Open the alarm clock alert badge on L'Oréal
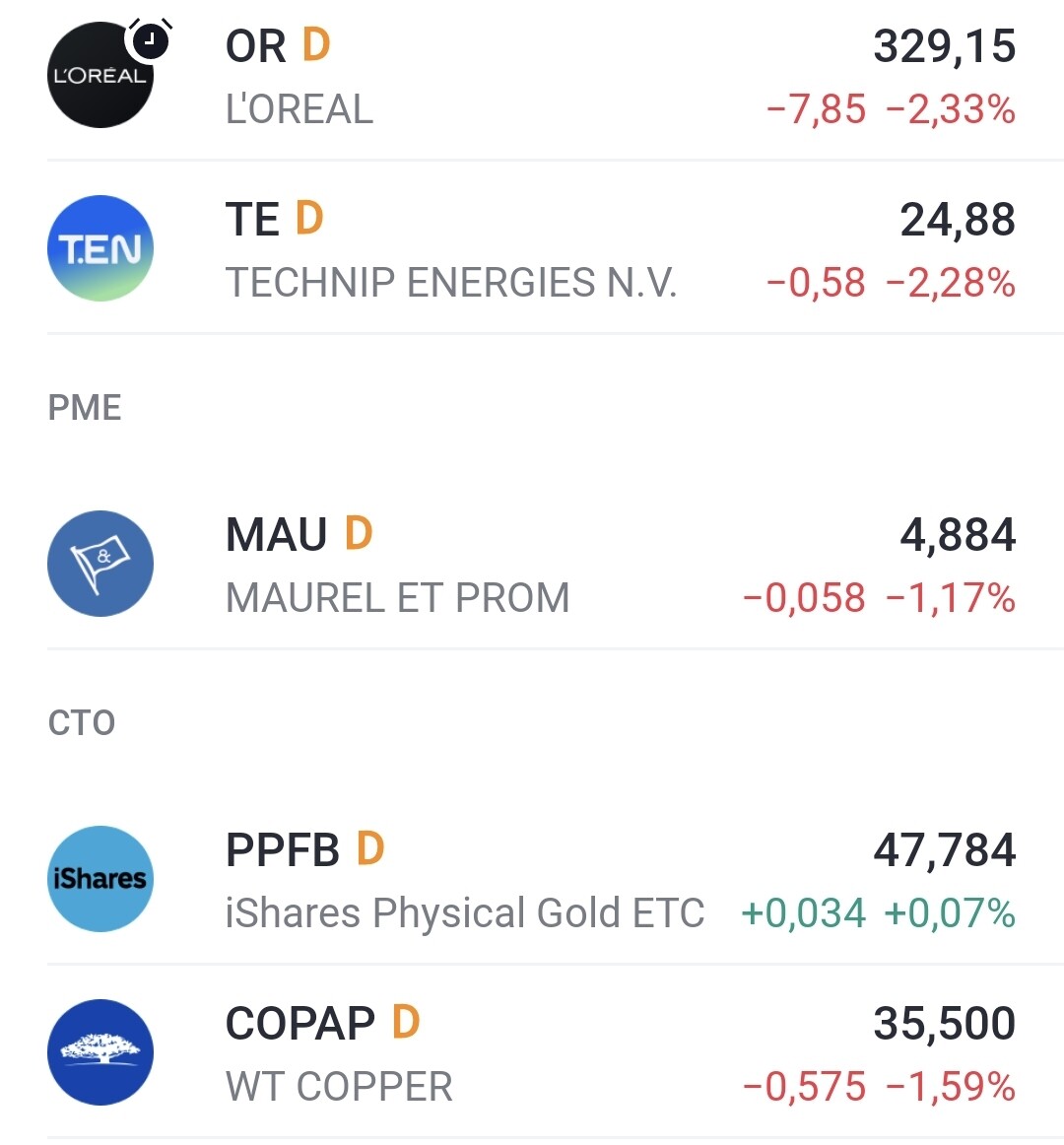The image size is (1064, 1145). (x=150, y=39)
